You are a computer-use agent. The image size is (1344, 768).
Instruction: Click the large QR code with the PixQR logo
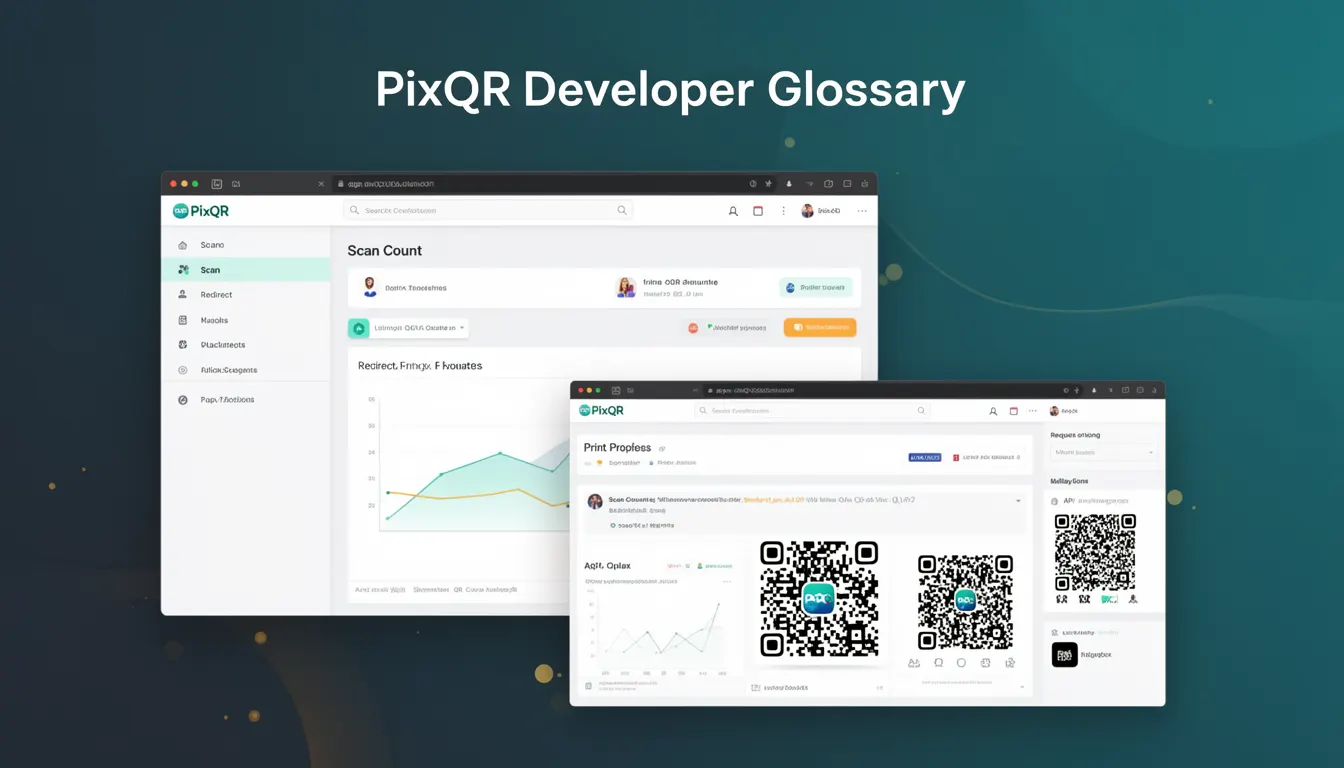point(819,599)
